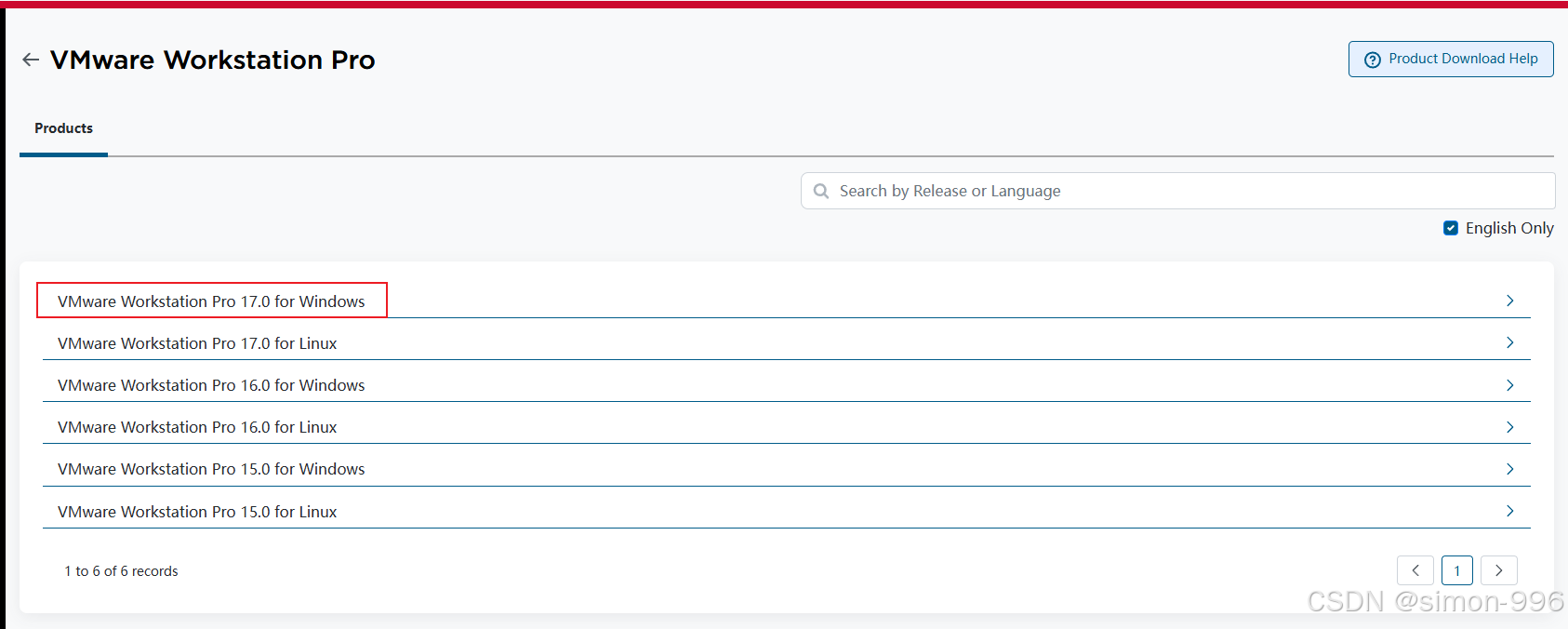This screenshot has height=629, width=1568.
Task: Switch to the Products tab
Action: click(x=63, y=128)
